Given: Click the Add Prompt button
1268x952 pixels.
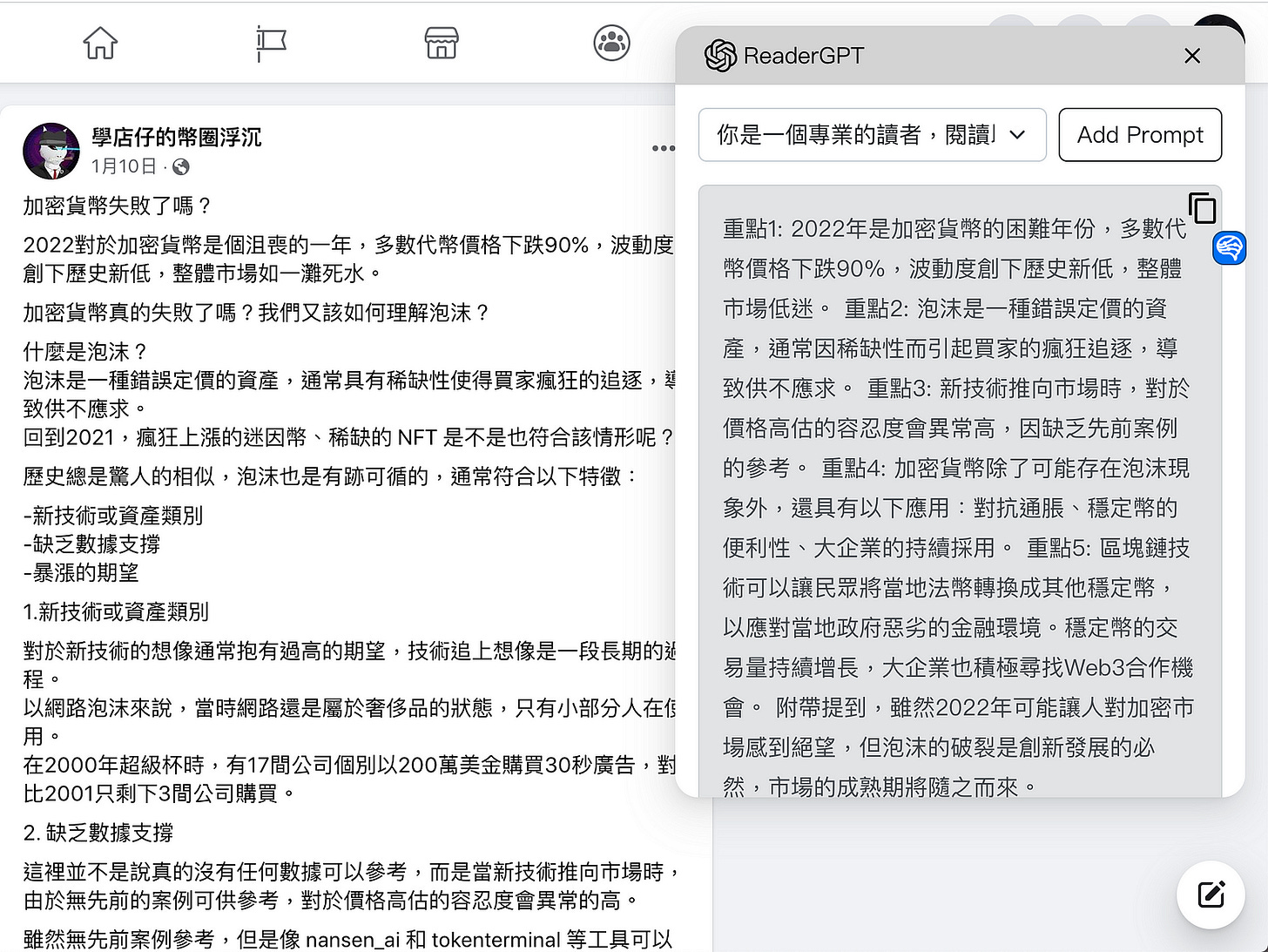Looking at the screenshot, I should tap(1140, 134).
